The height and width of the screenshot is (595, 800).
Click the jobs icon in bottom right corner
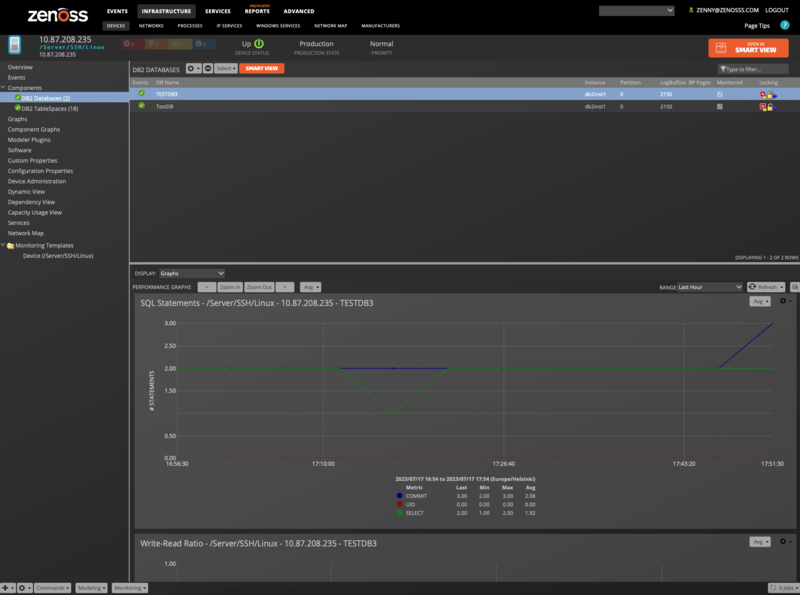tap(773, 588)
